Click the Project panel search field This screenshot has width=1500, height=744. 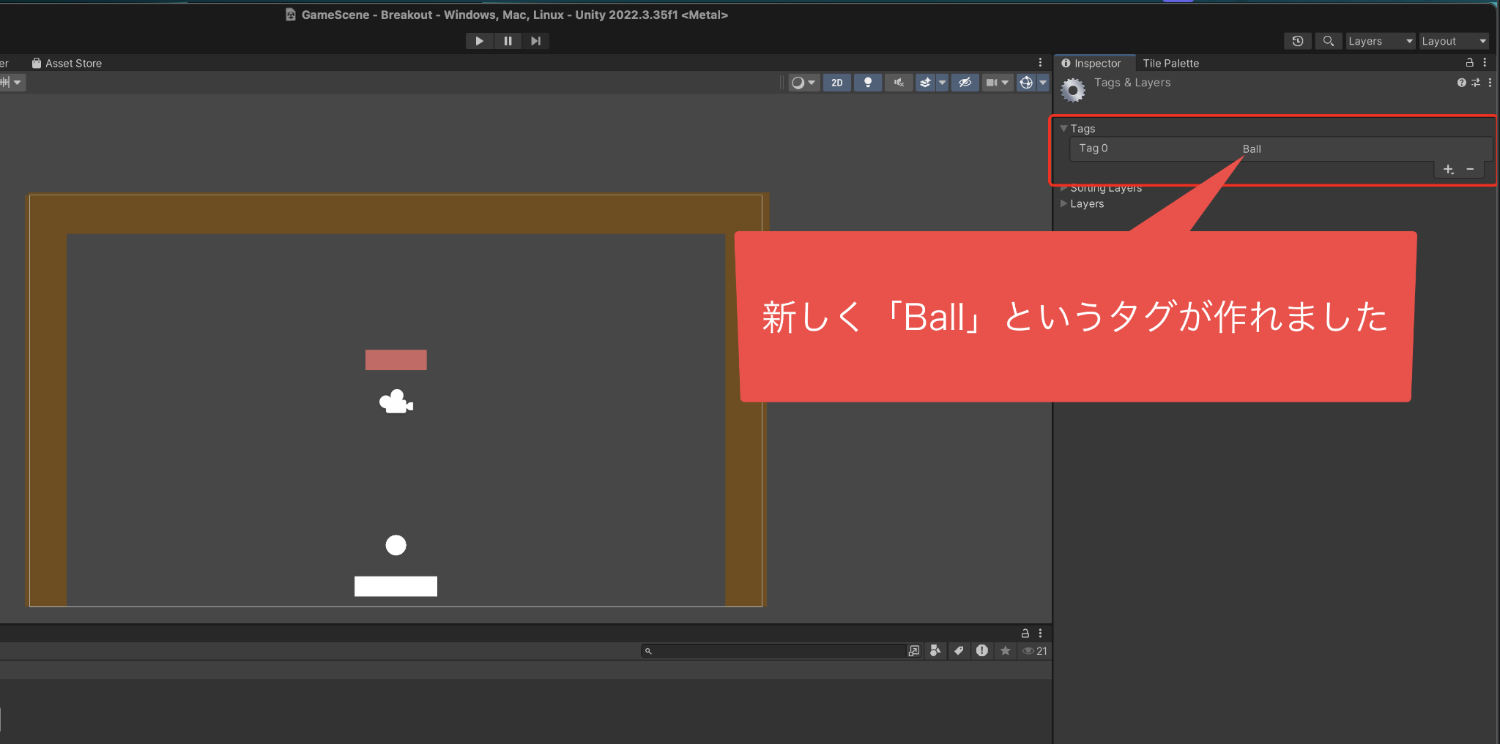point(773,651)
